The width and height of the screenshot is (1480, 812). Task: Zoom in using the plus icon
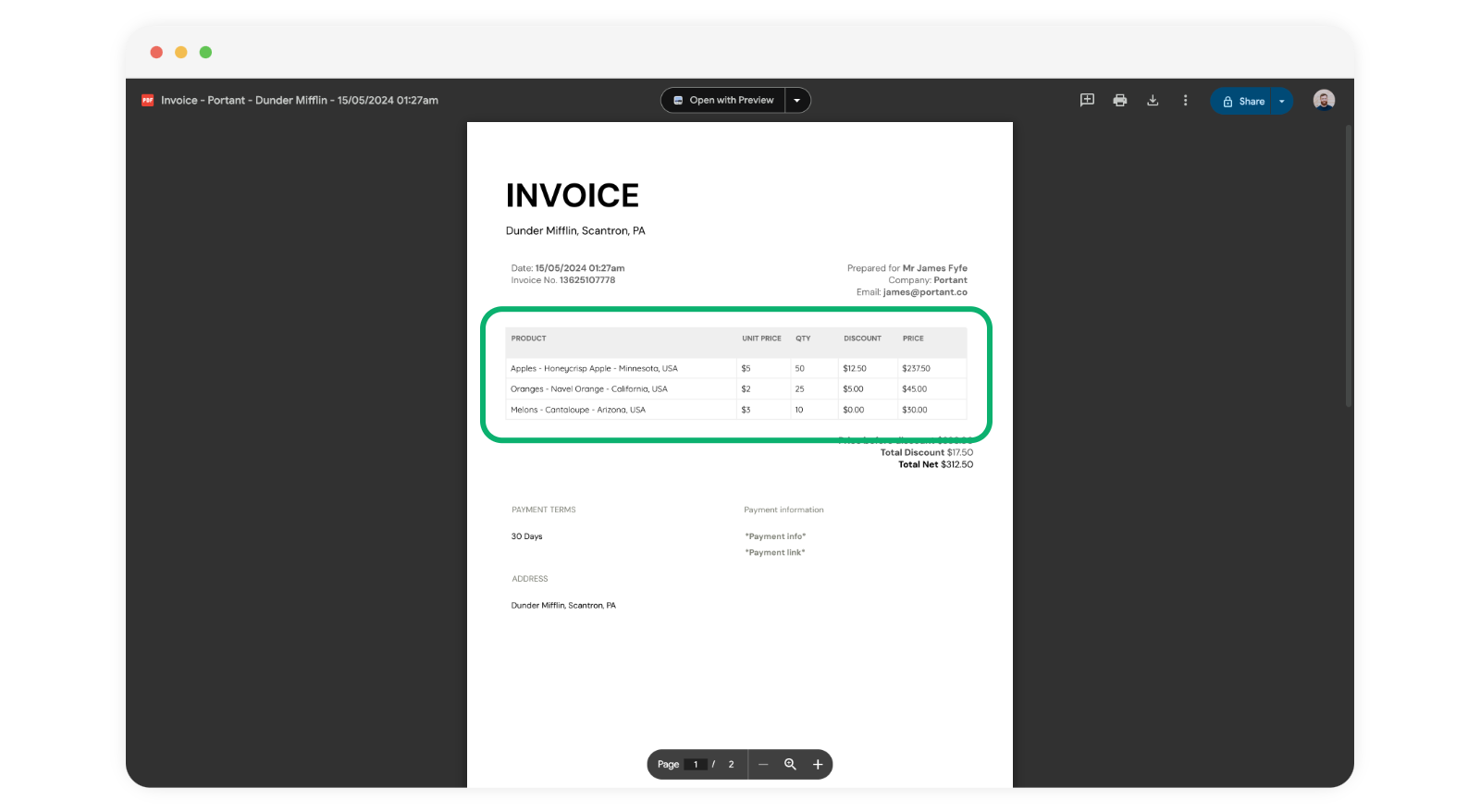[x=818, y=764]
